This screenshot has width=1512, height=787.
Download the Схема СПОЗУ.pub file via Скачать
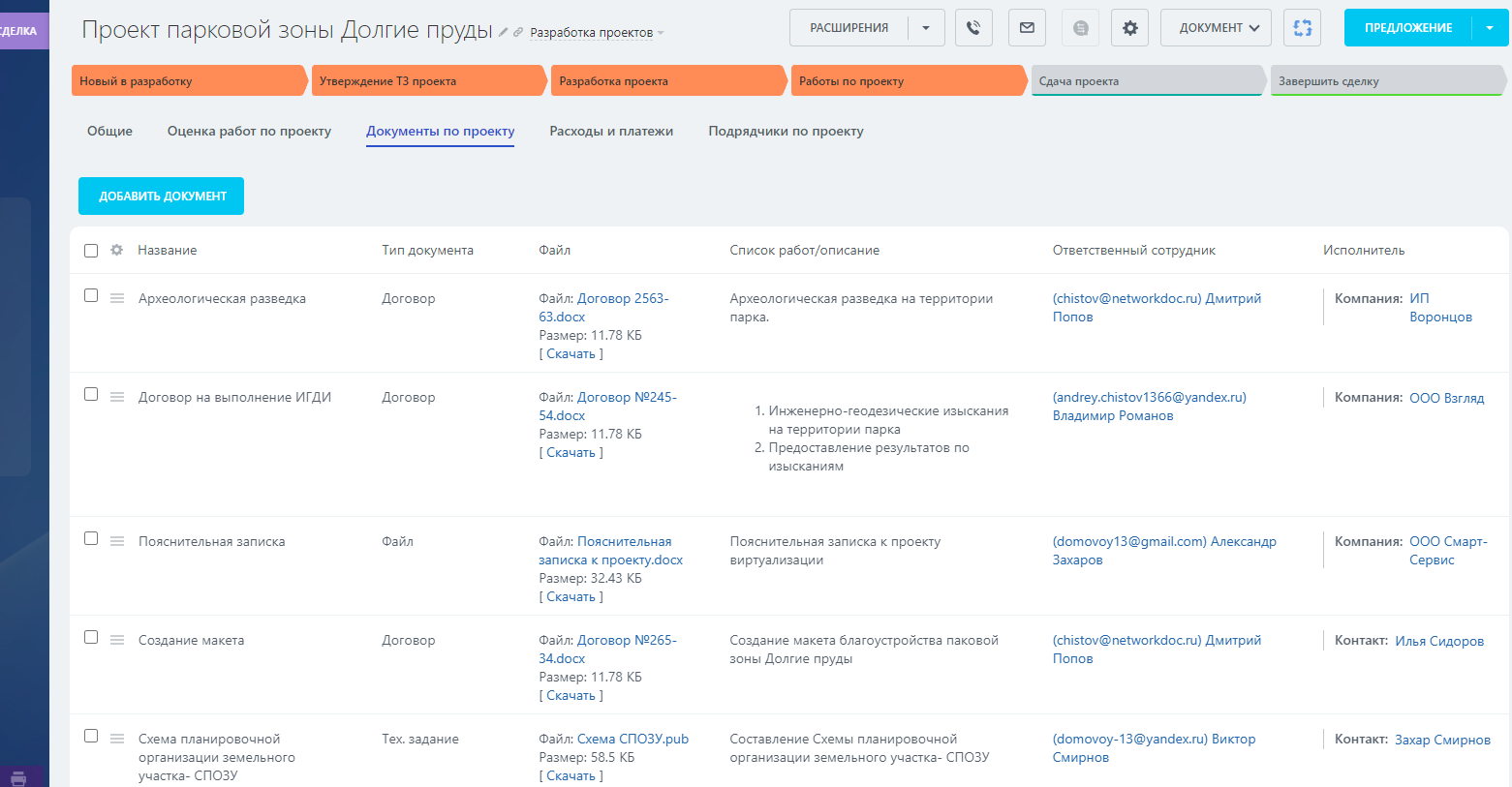571,775
